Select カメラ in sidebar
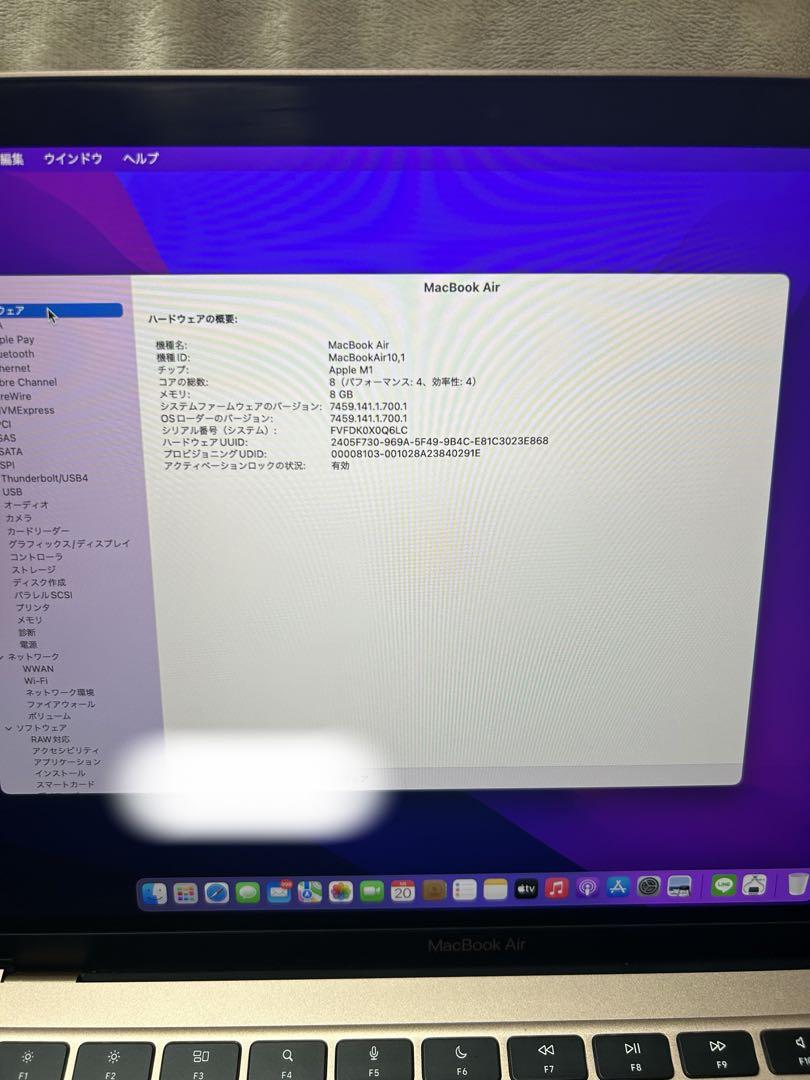 19,518
